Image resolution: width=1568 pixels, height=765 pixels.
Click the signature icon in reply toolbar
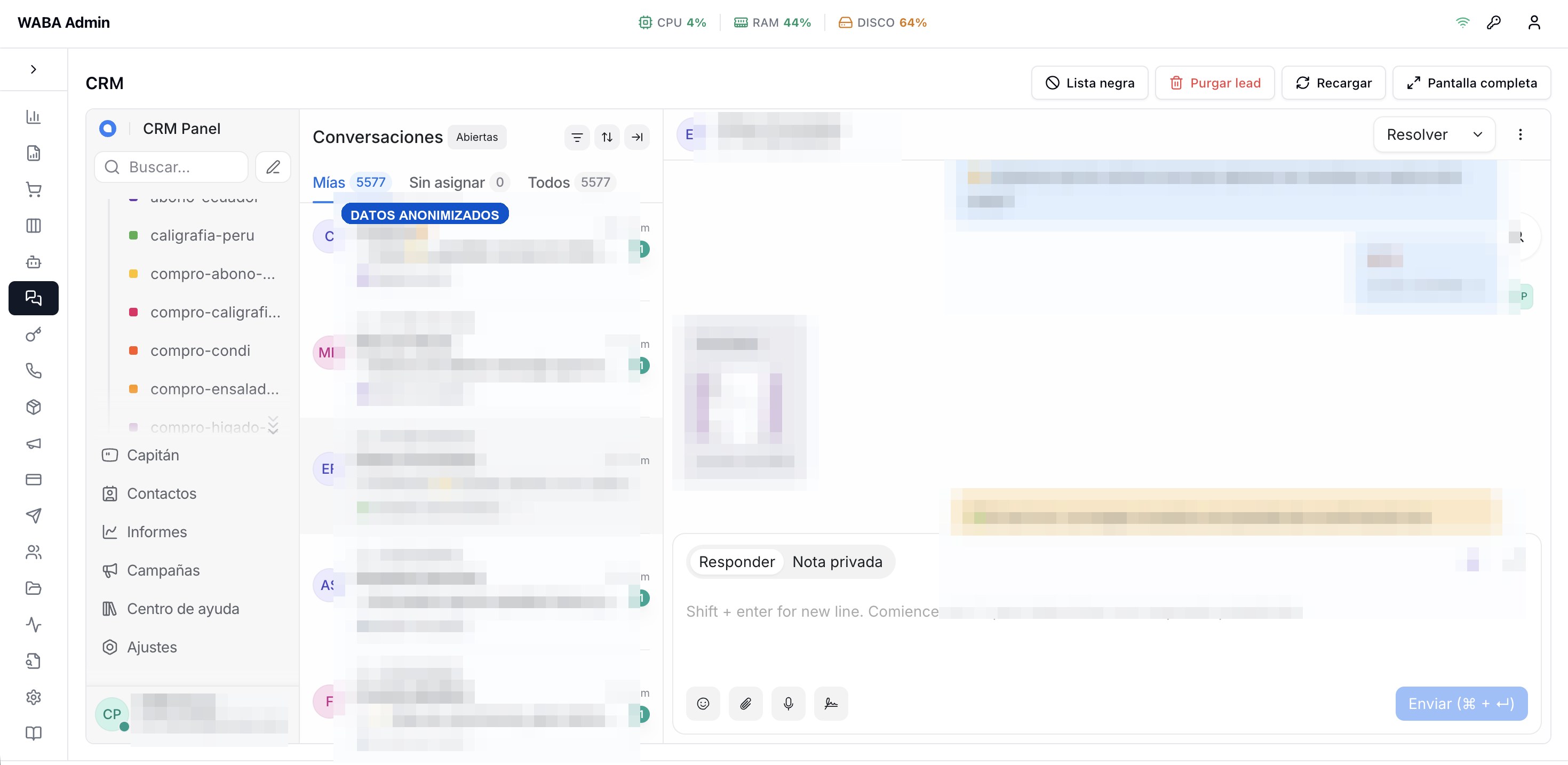coord(831,704)
